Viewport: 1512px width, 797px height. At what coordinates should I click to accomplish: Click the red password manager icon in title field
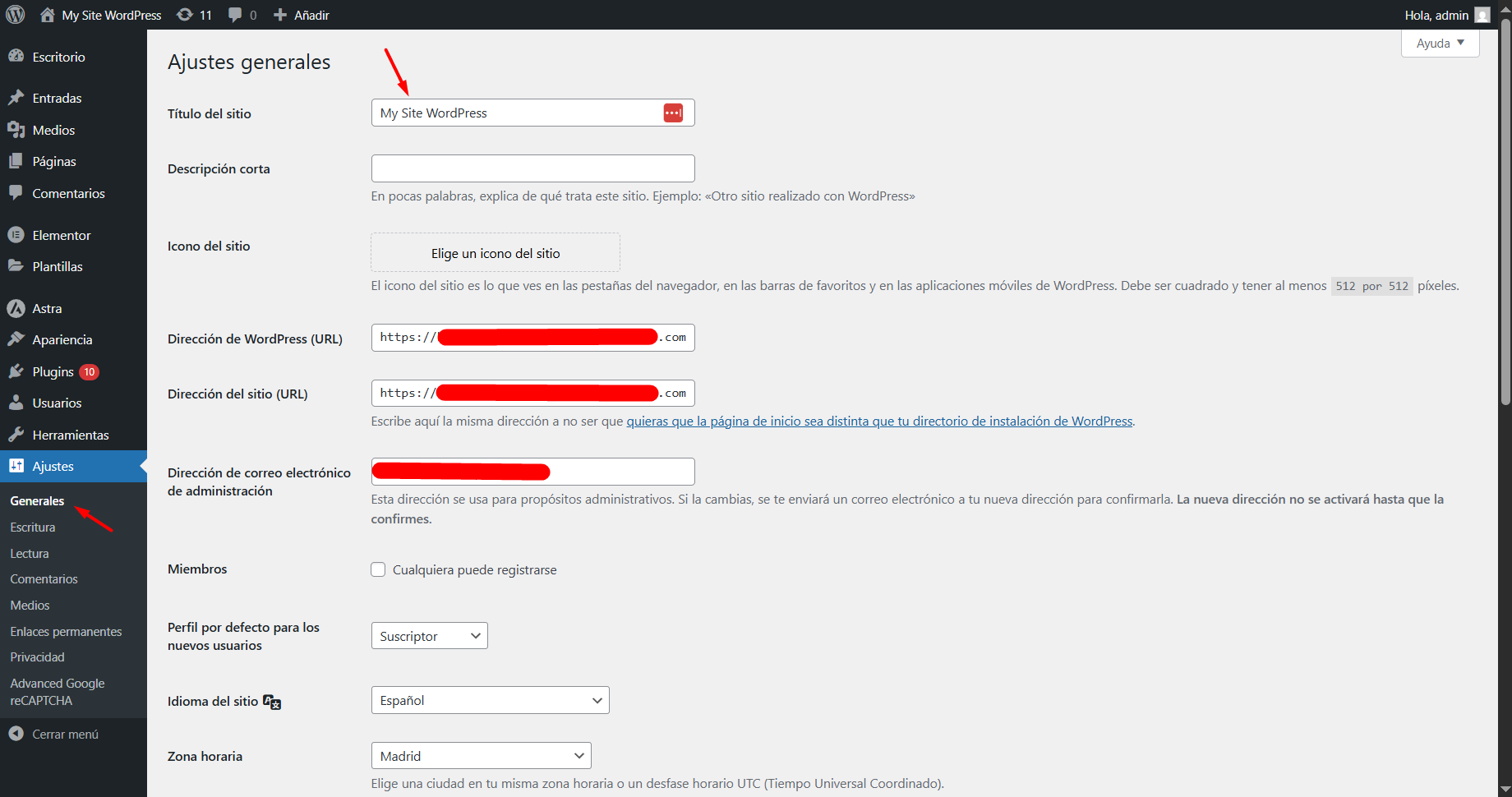point(673,113)
